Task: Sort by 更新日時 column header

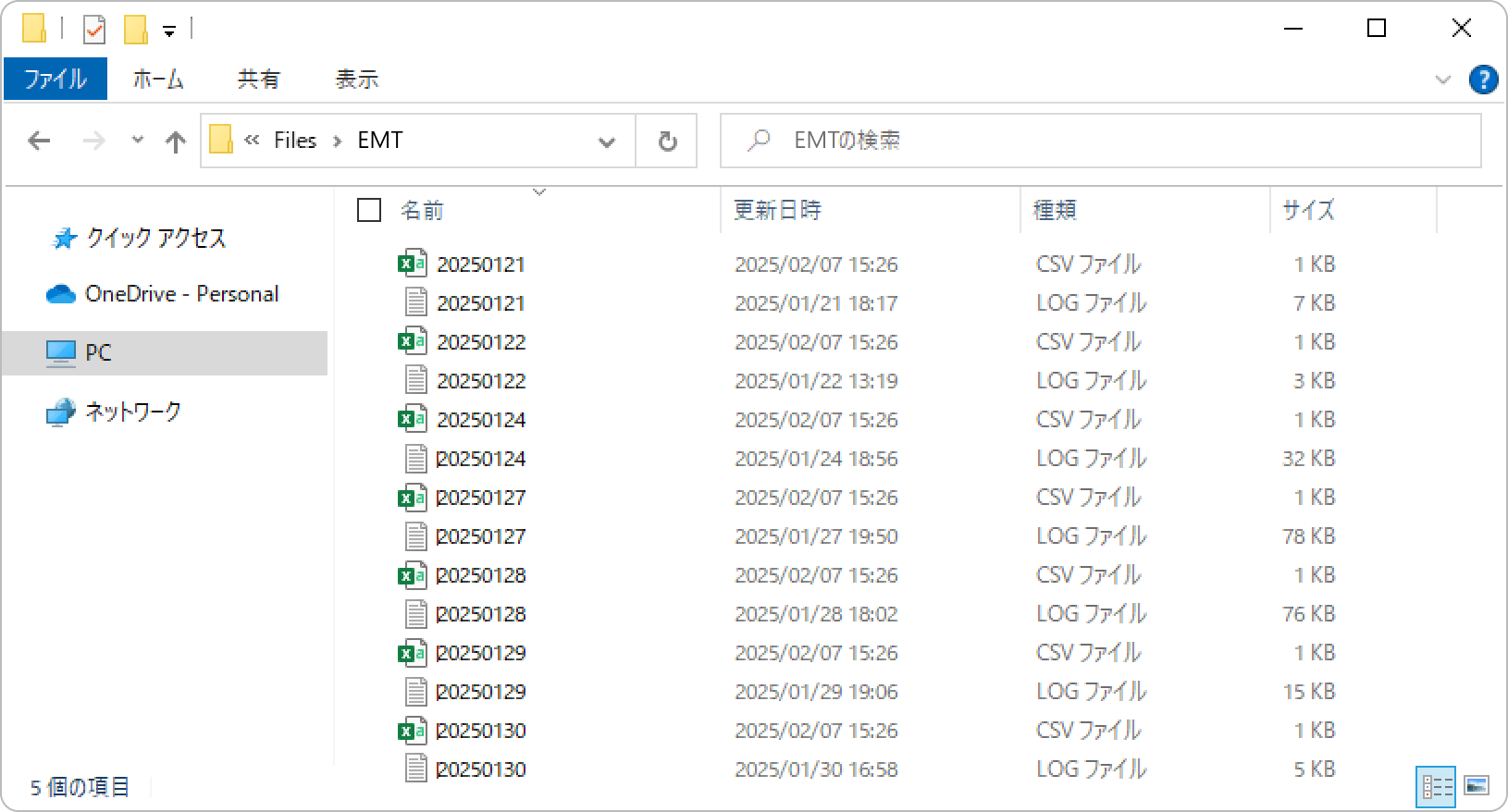Action: (777, 210)
